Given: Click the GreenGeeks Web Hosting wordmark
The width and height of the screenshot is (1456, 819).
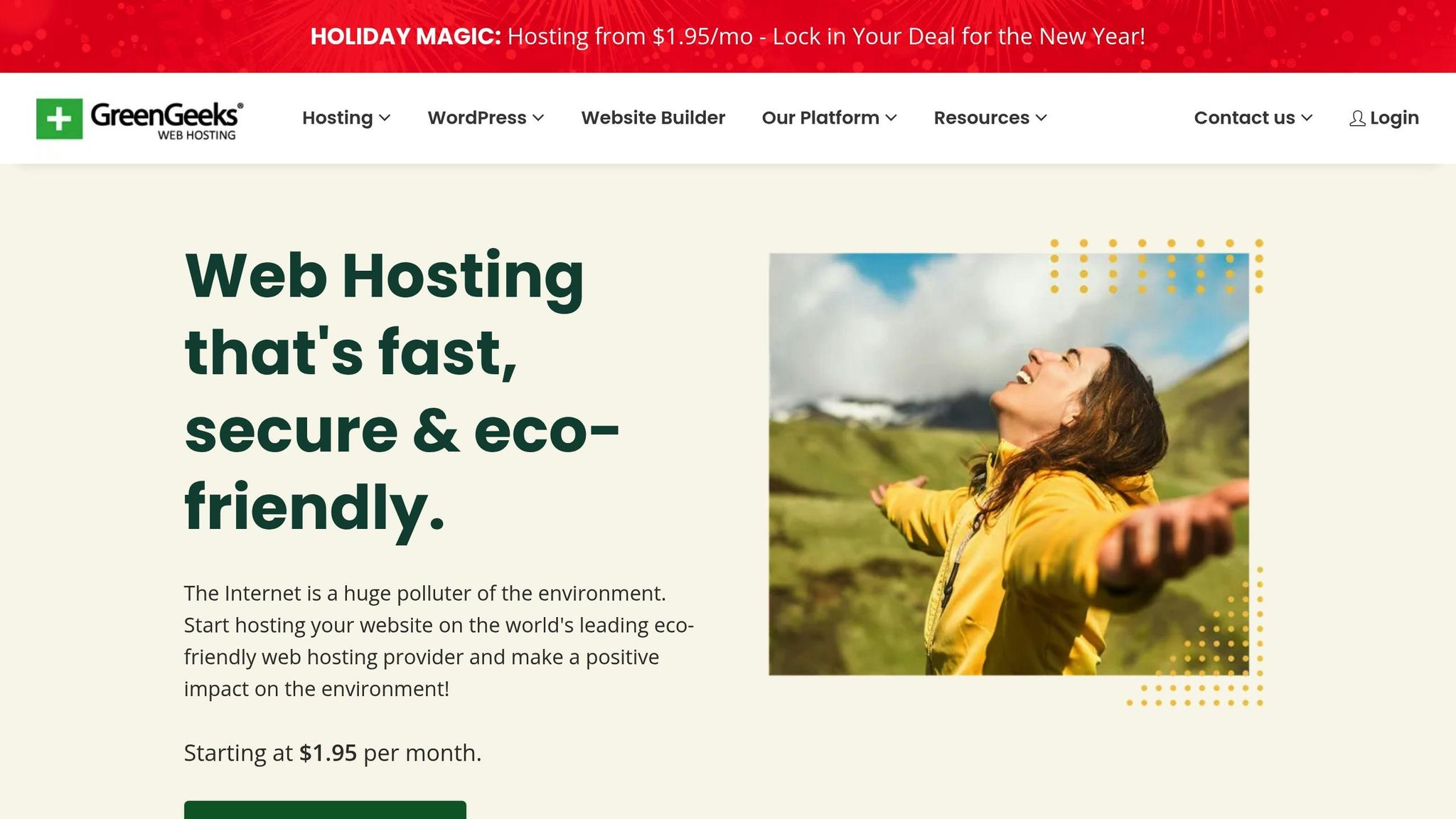Looking at the screenshot, I should (167, 120).
